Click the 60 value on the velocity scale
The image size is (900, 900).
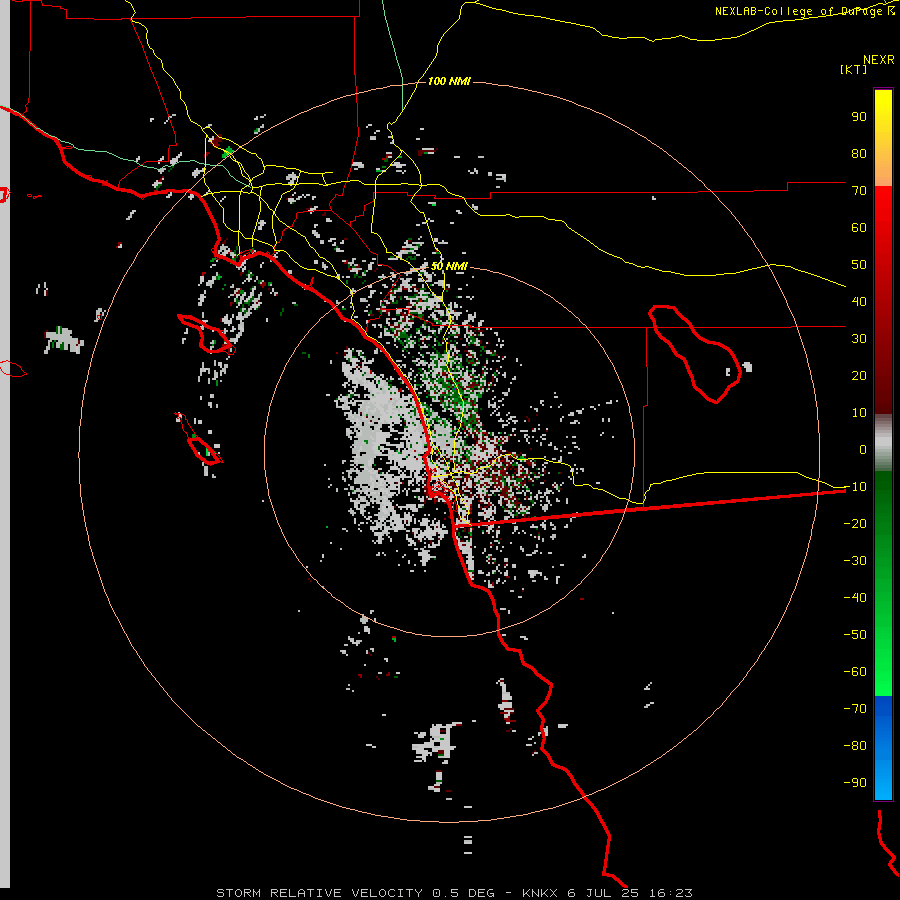pos(859,227)
